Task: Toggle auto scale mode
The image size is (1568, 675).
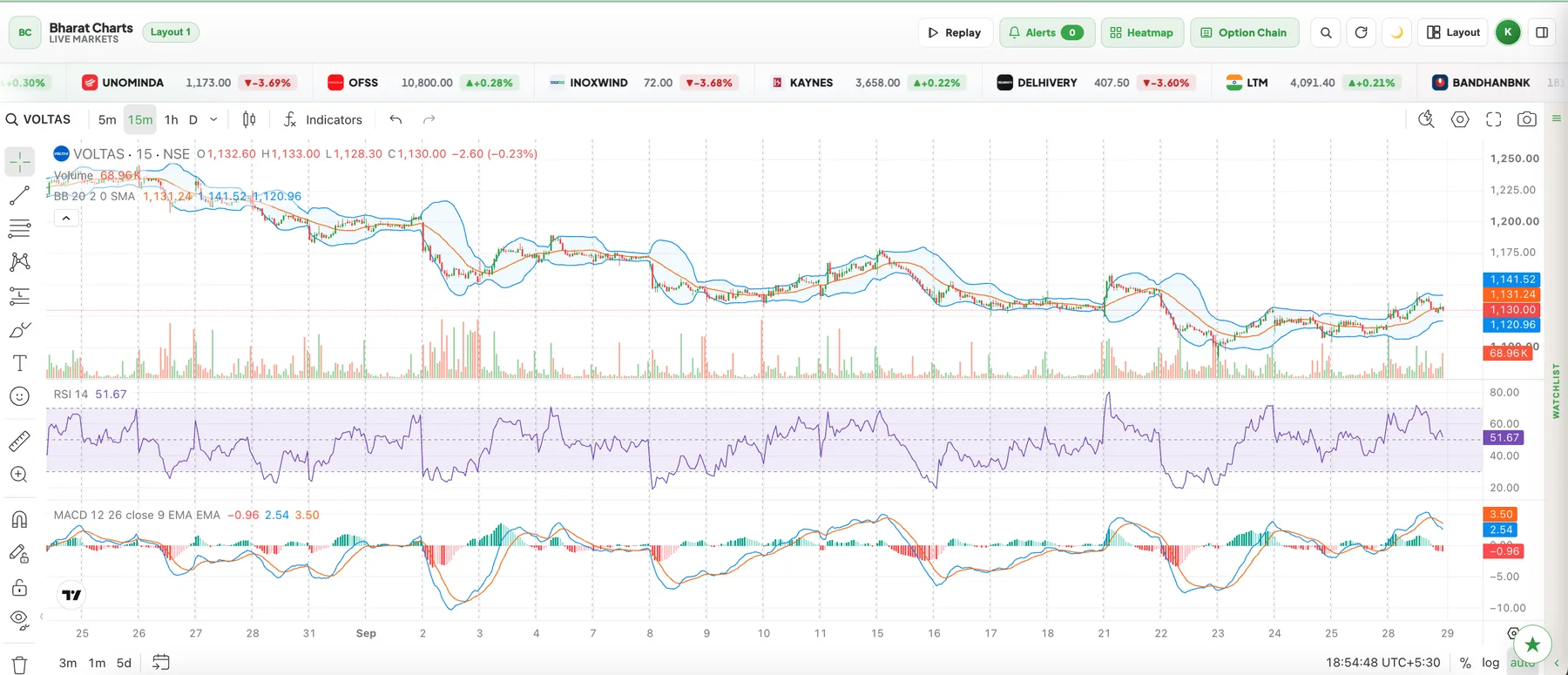Action: click(x=1521, y=664)
